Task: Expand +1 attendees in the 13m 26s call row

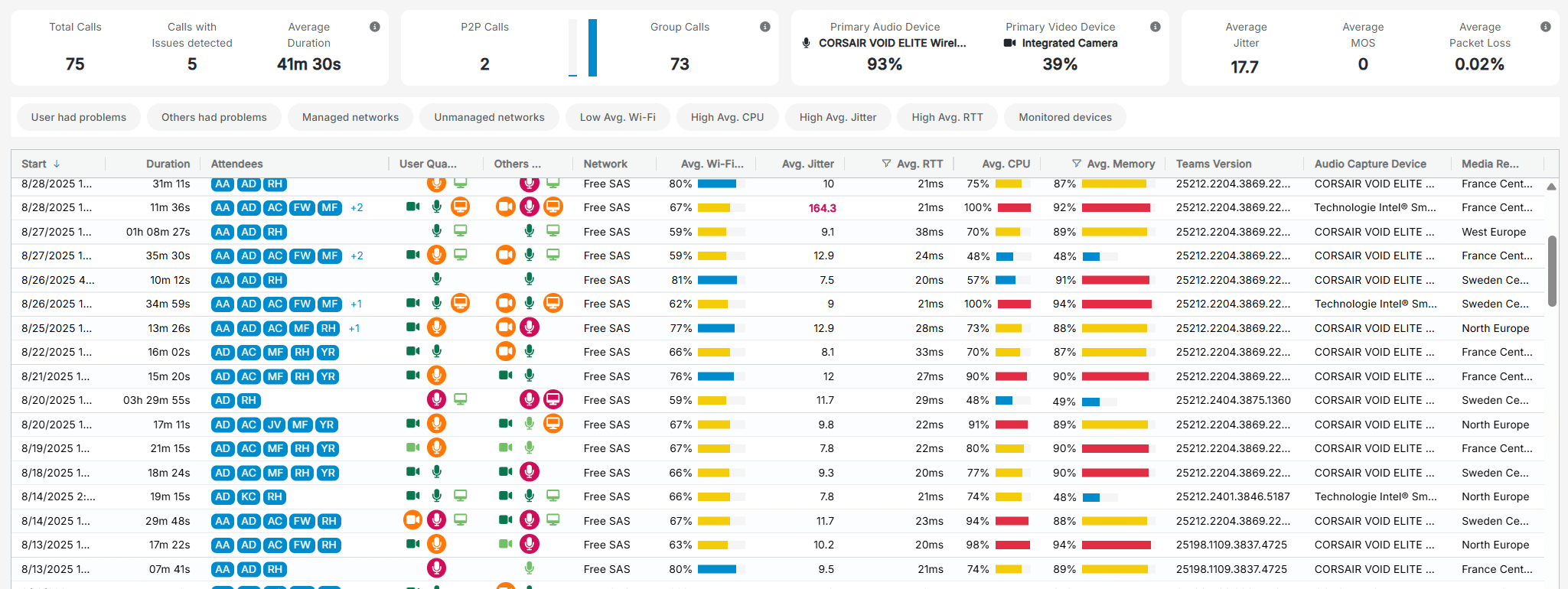Action: click(x=354, y=328)
